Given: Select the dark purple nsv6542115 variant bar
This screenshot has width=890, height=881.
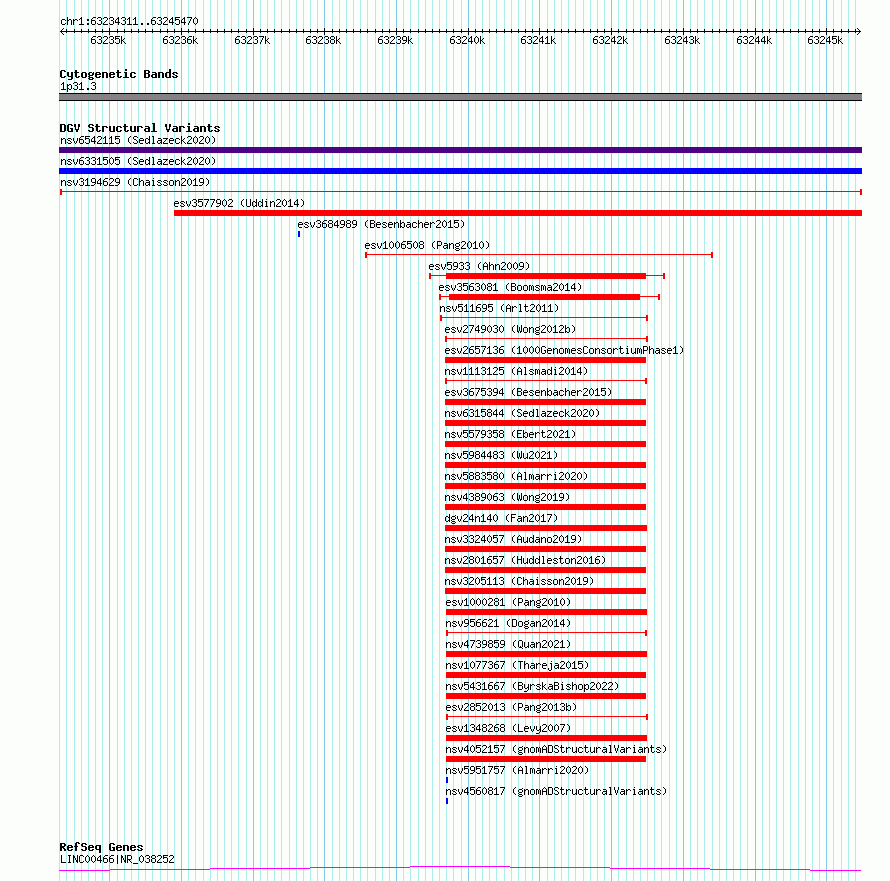Looking at the screenshot, I should pos(460,150).
